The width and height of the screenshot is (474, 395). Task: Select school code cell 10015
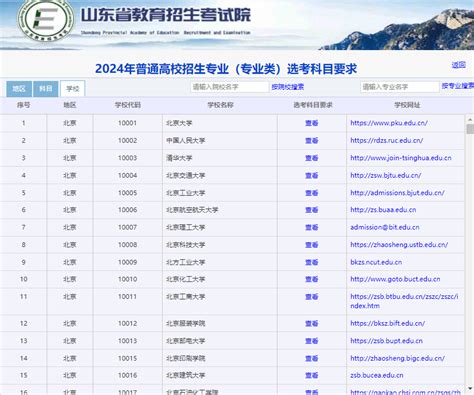[x=127, y=358]
